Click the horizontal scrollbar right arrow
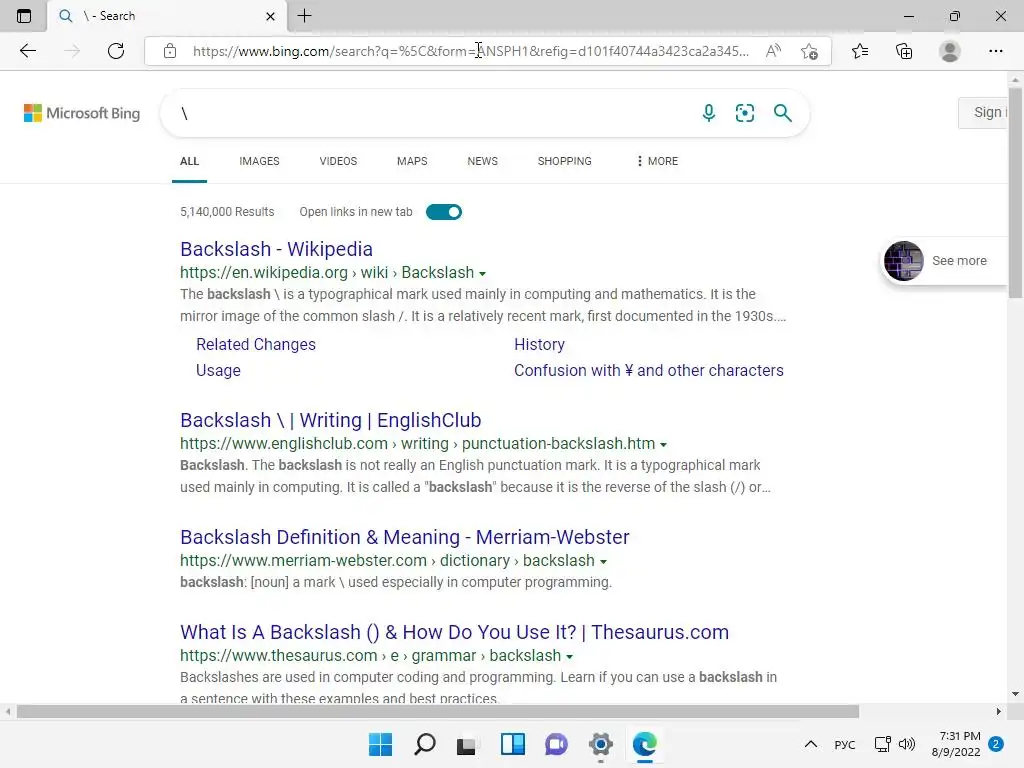The image size is (1024, 768). (x=999, y=711)
